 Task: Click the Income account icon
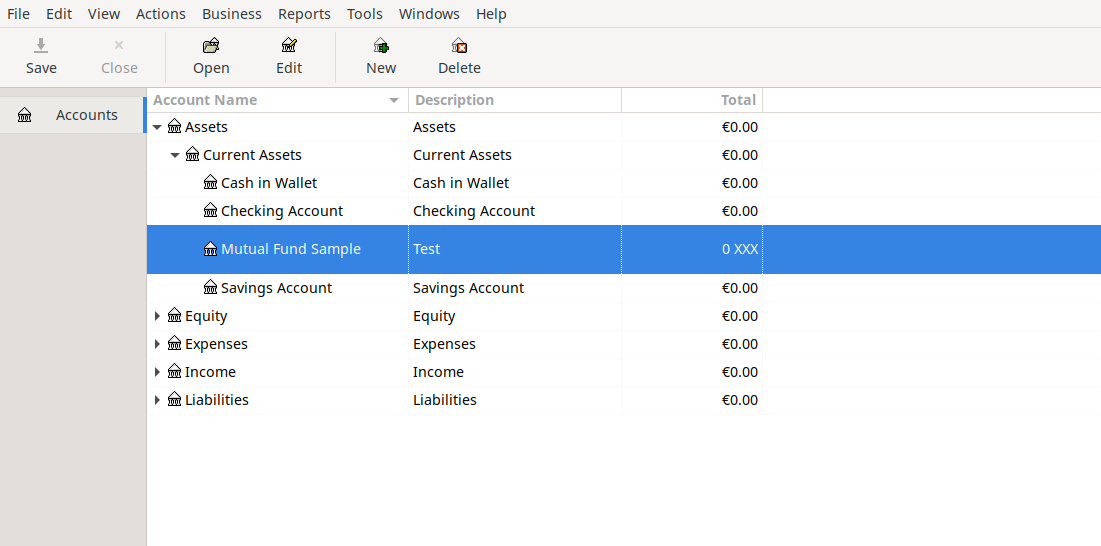click(x=175, y=372)
